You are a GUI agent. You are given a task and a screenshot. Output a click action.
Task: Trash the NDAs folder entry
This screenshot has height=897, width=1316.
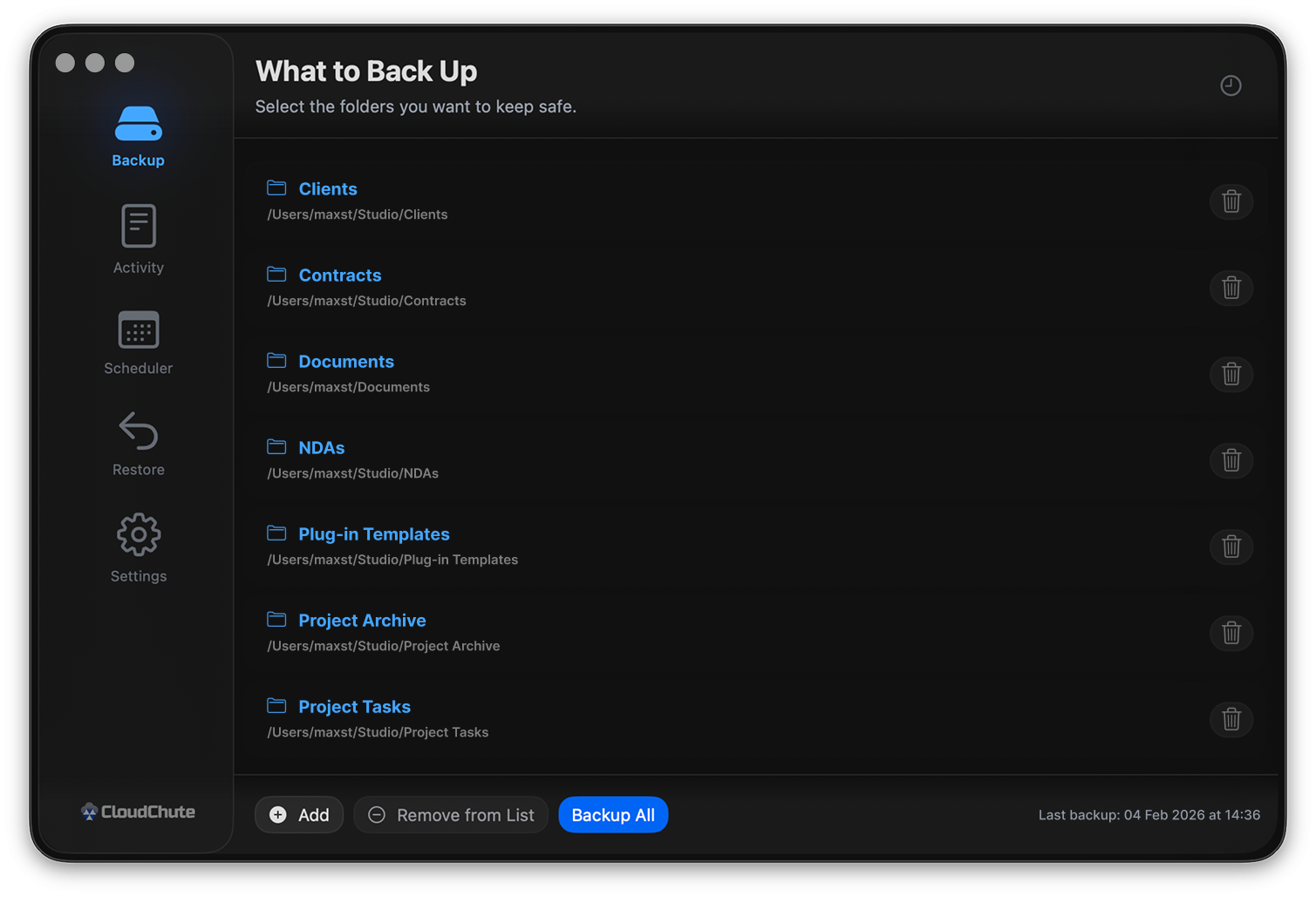tap(1231, 460)
